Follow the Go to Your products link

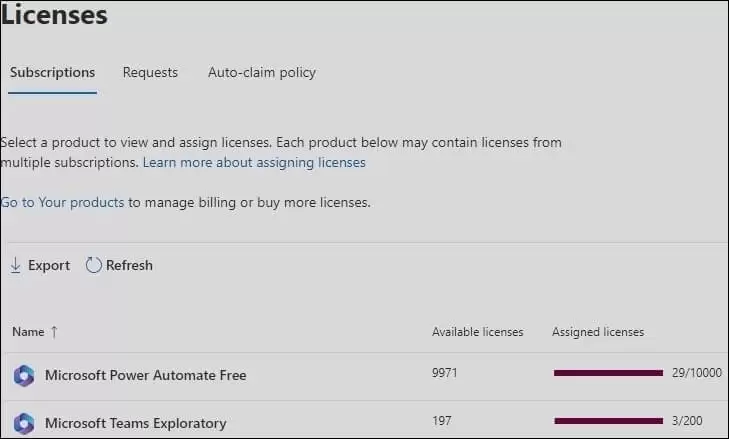coord(62,202)
